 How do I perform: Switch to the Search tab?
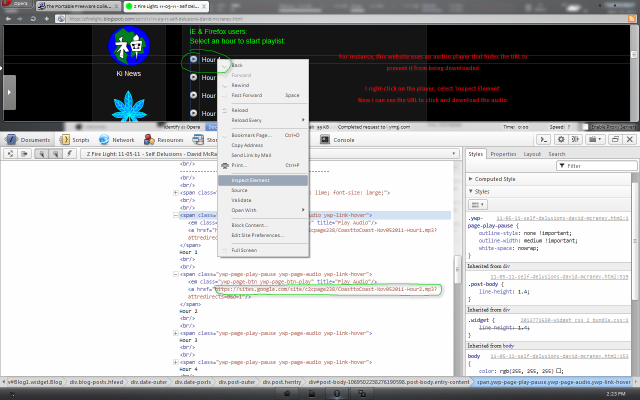coord(557,154)
